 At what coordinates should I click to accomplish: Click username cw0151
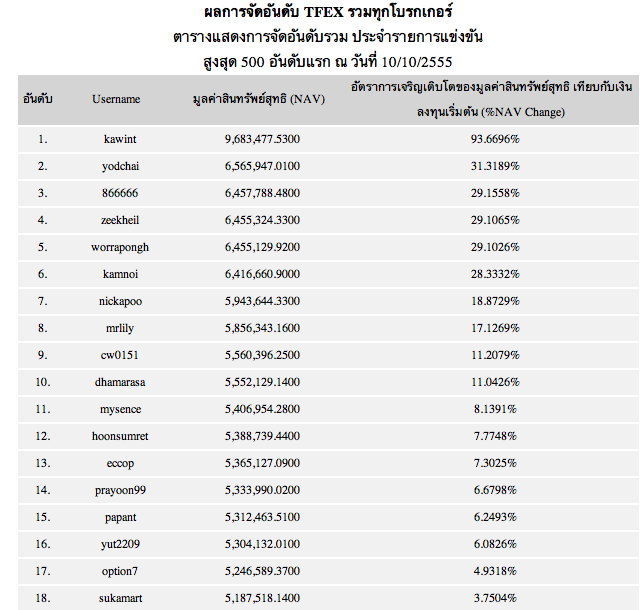[120, 355]
